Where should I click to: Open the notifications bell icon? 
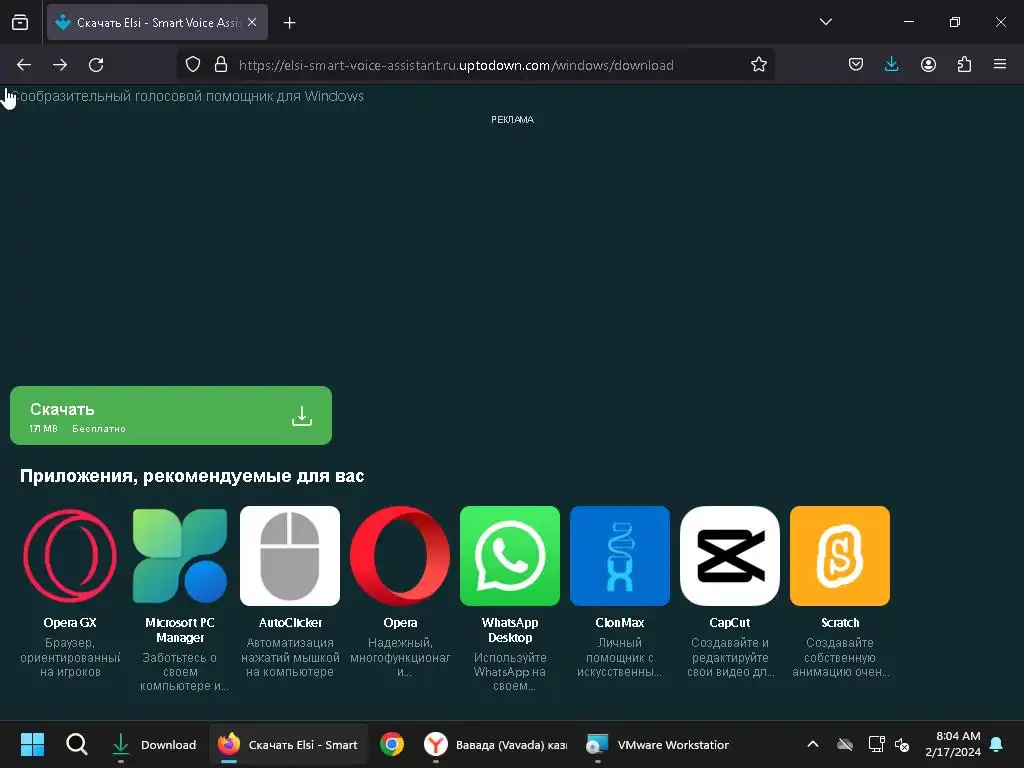point(996,744)
